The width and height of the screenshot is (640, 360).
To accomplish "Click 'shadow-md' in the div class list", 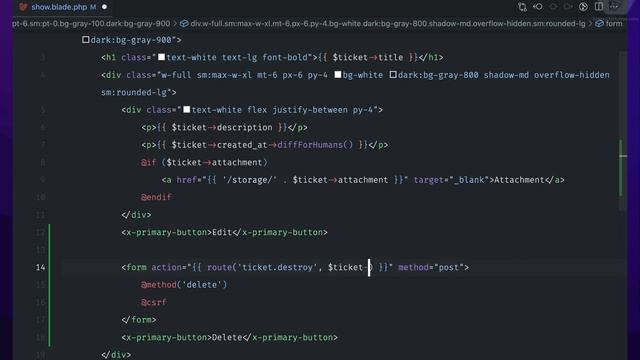I will (x=506, y=75).
